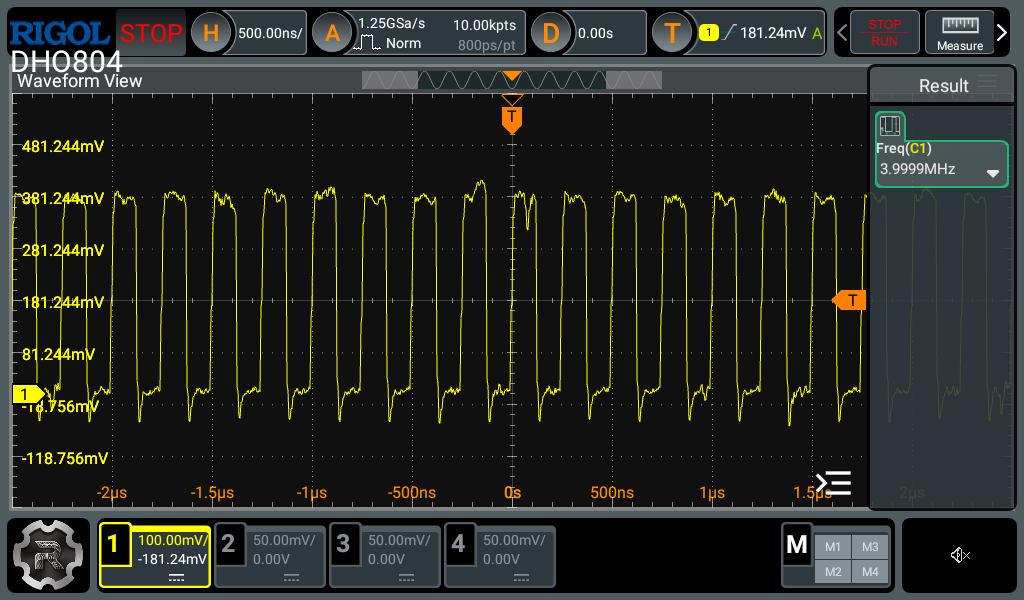Click the frequency measurement icon in Result panel
1024x600 pixels.
(x=890, y=125)
